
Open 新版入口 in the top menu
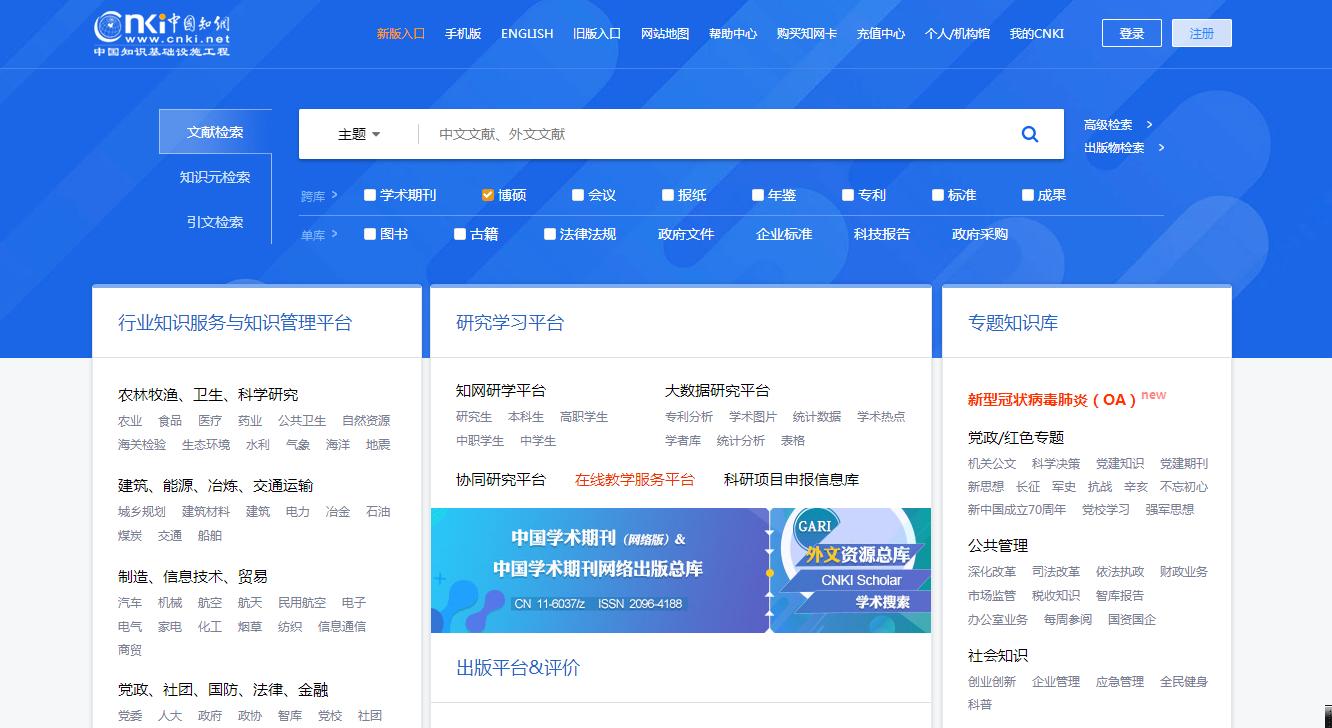tap(401, 33)
